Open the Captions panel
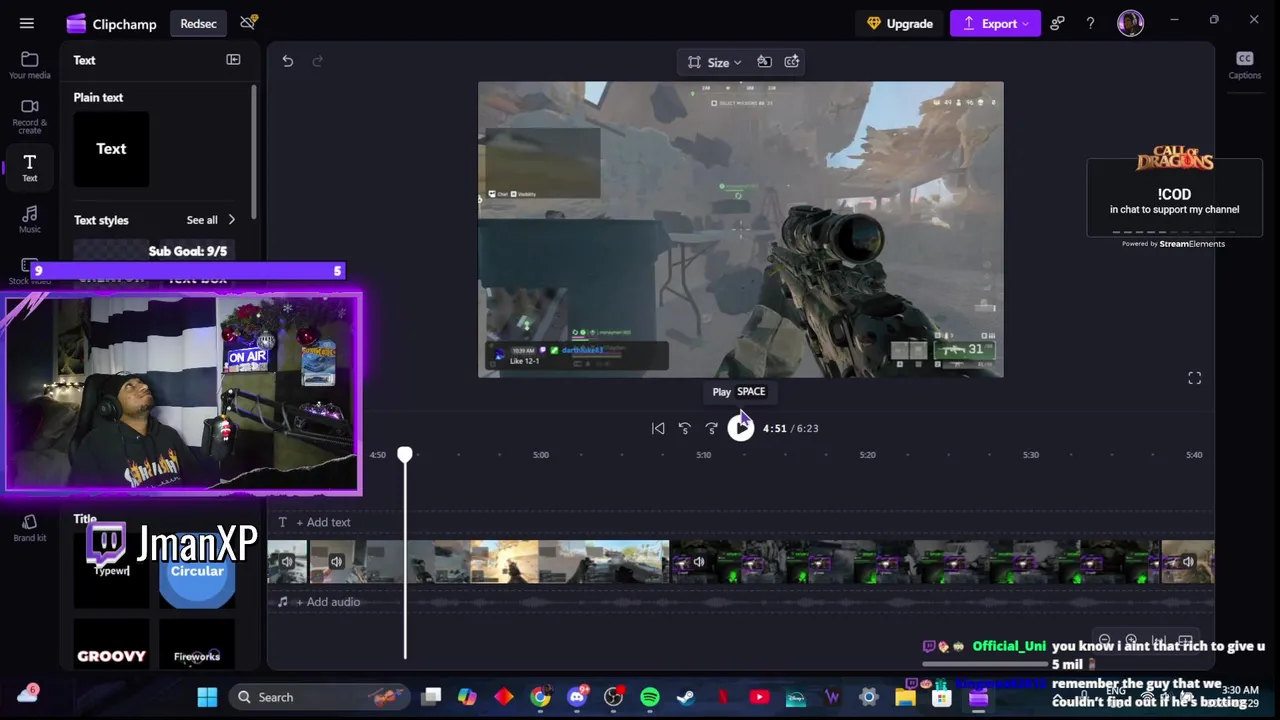 click(1244, 65)
